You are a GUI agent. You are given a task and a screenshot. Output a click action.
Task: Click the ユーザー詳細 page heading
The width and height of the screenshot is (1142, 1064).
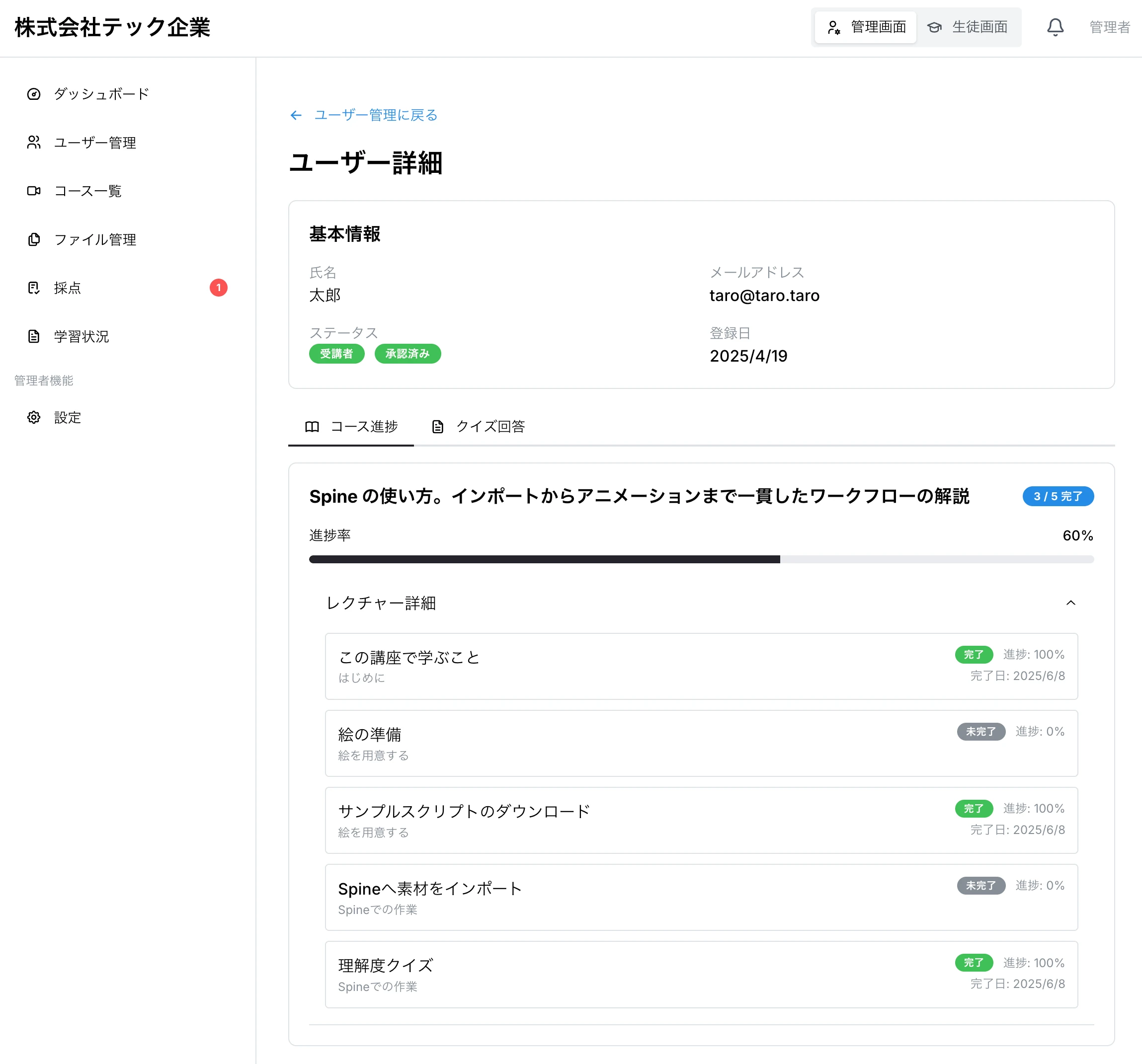point(365,163)
